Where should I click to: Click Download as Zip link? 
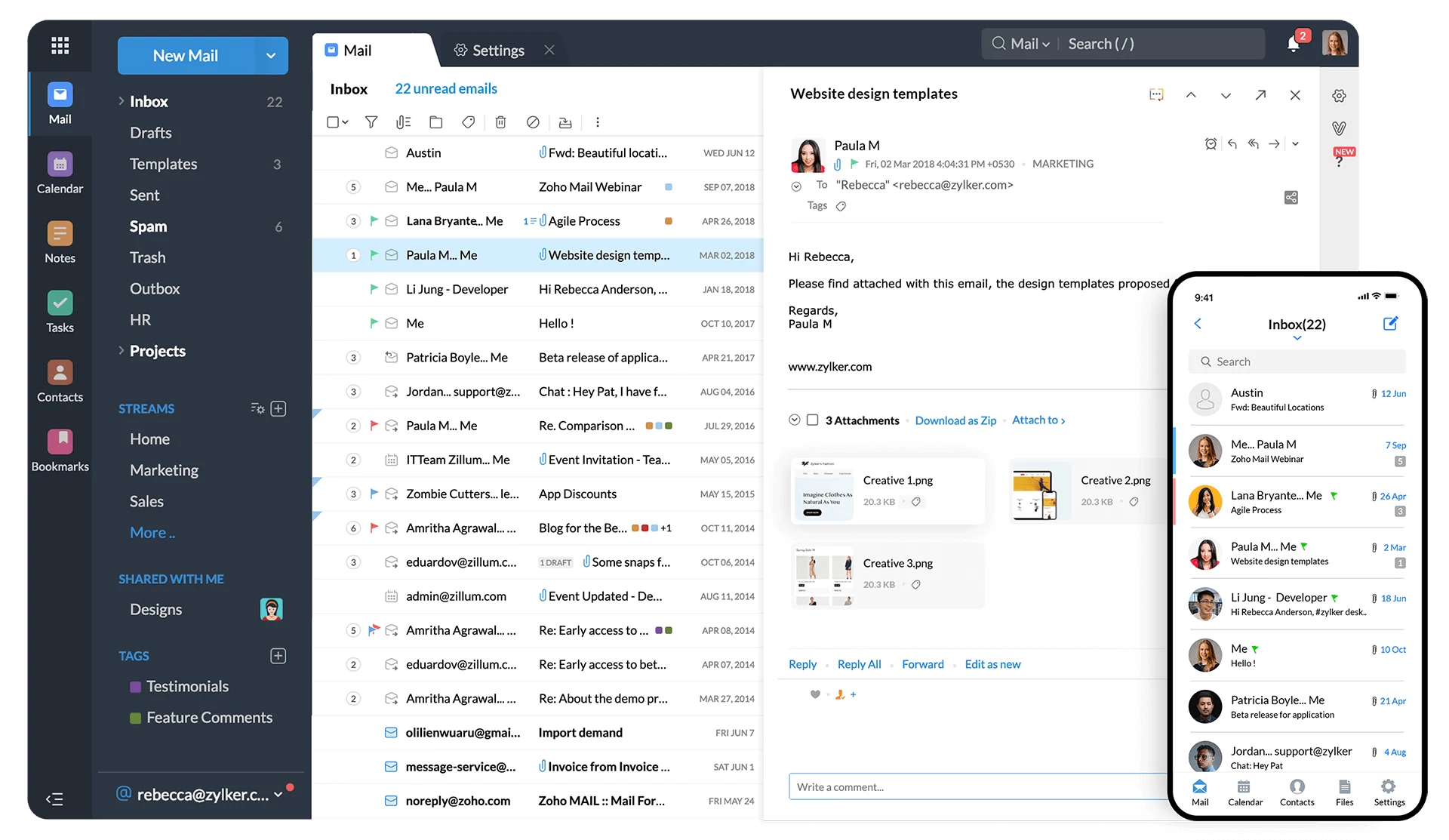pos(953,419)
